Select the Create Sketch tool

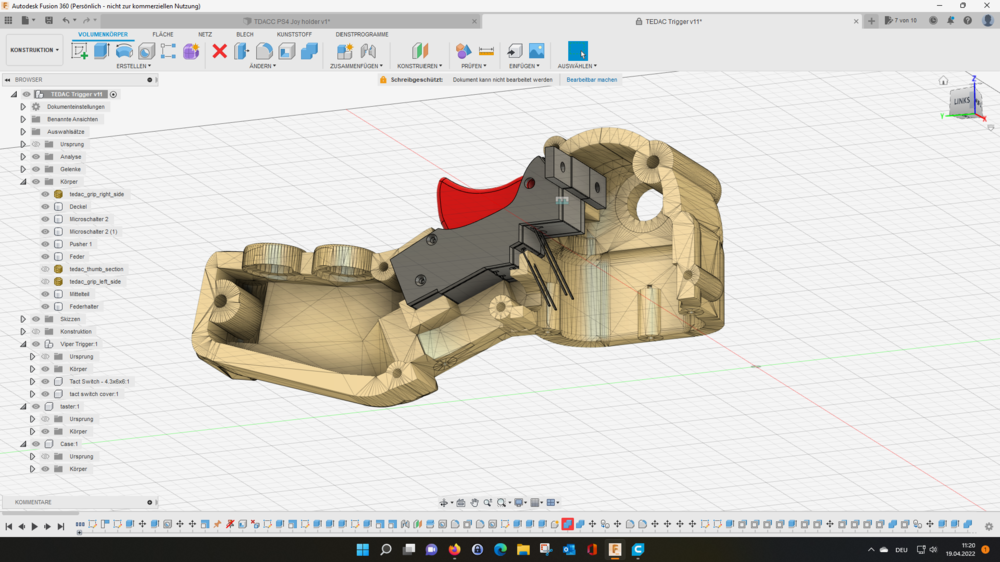coord(80,51)
